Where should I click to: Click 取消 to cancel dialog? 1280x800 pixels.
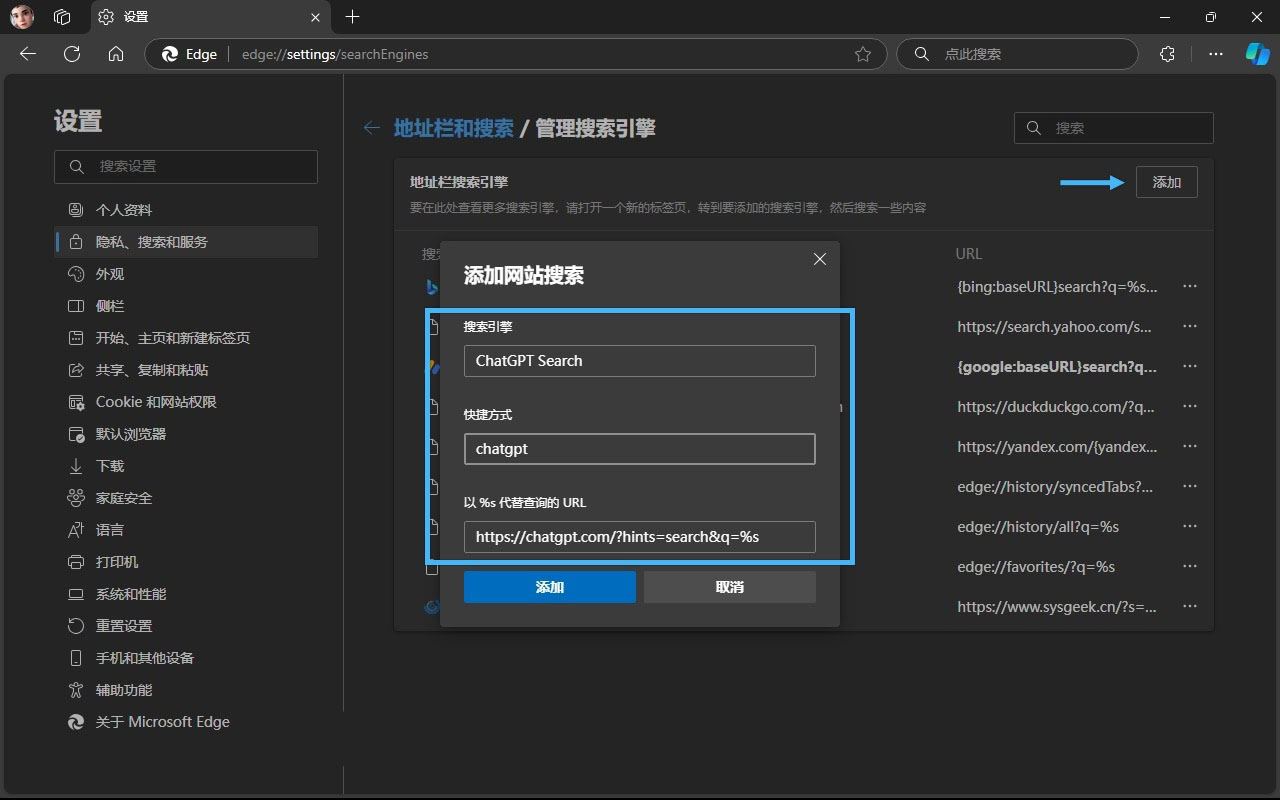click(x=730, y=587)
